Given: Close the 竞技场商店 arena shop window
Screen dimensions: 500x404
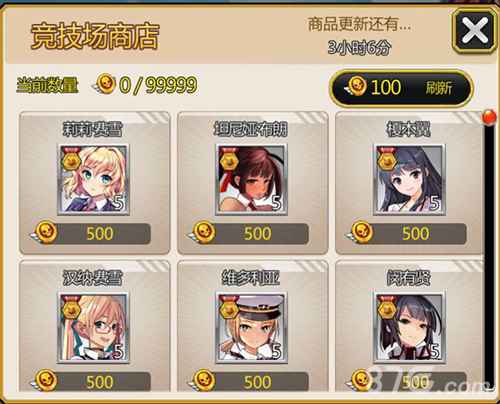Looking at the screenshot, I should [x=475, y=31].
